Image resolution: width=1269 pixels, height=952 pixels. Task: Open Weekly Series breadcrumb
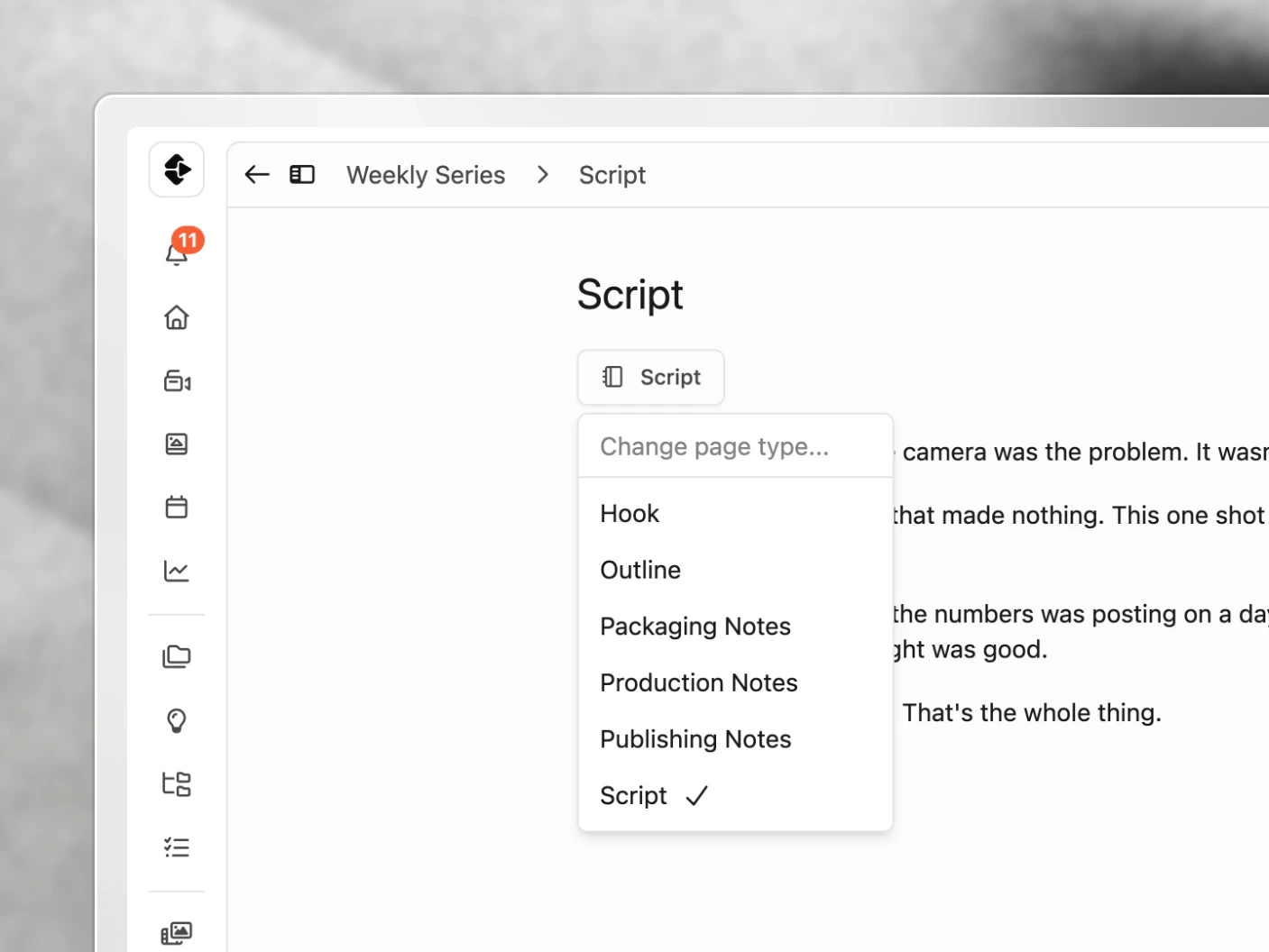(x=426, y=175)
